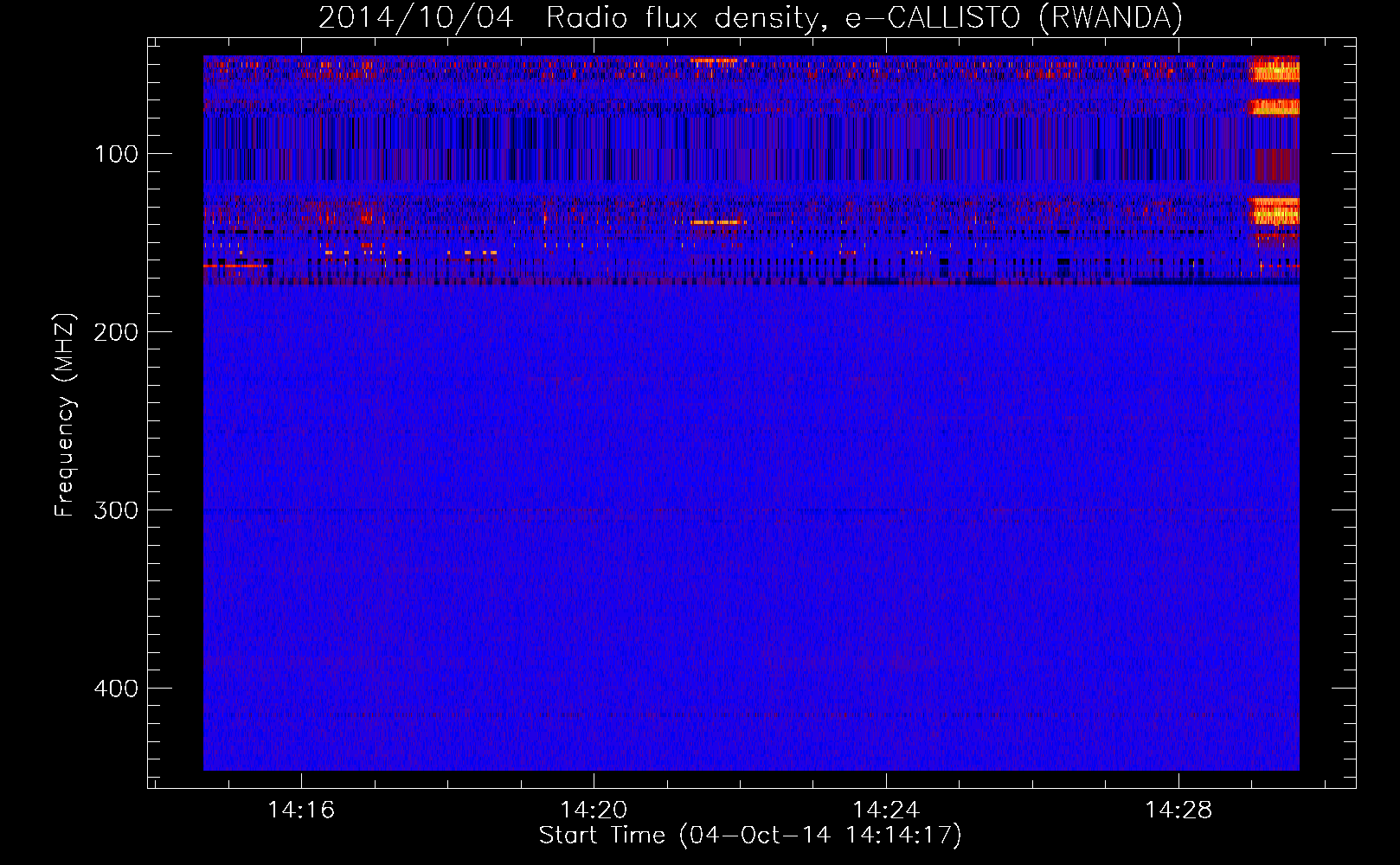The height and width of the screenshot is (865, 1400).
Task: Click the plot title 'Radio flux density, e-CALLISTO (RWANDA)'
Action: tap(864, 18)
